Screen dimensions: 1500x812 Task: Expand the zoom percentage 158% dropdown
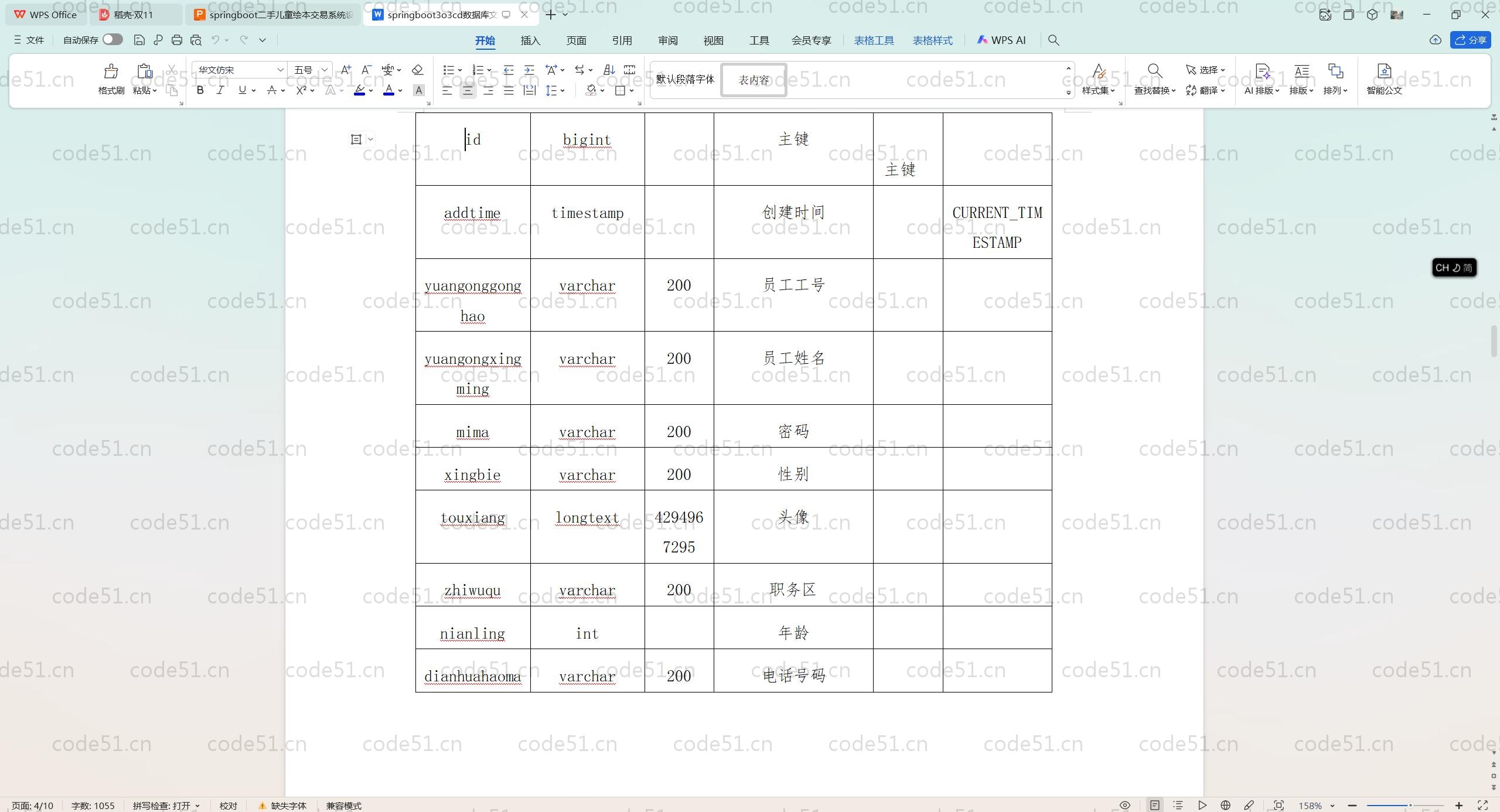[1332, 806]
